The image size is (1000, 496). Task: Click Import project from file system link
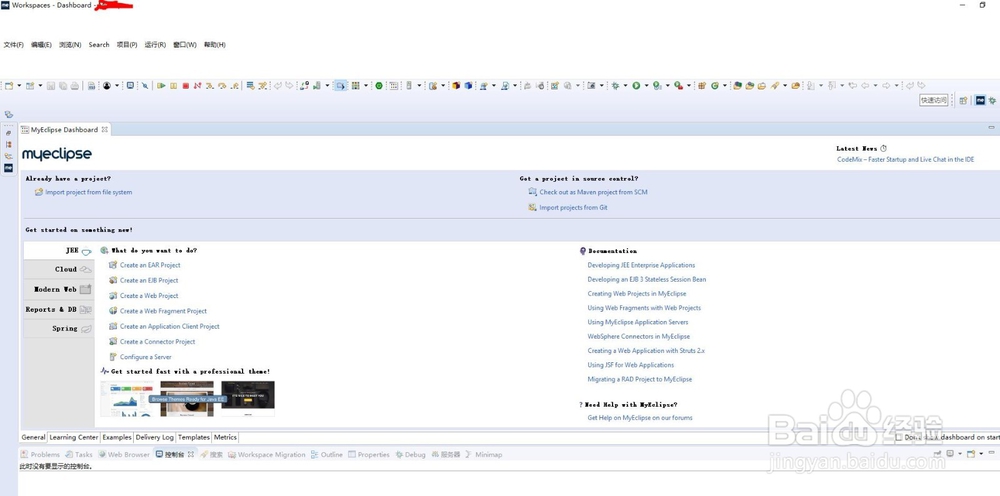(x=89, y=192)
